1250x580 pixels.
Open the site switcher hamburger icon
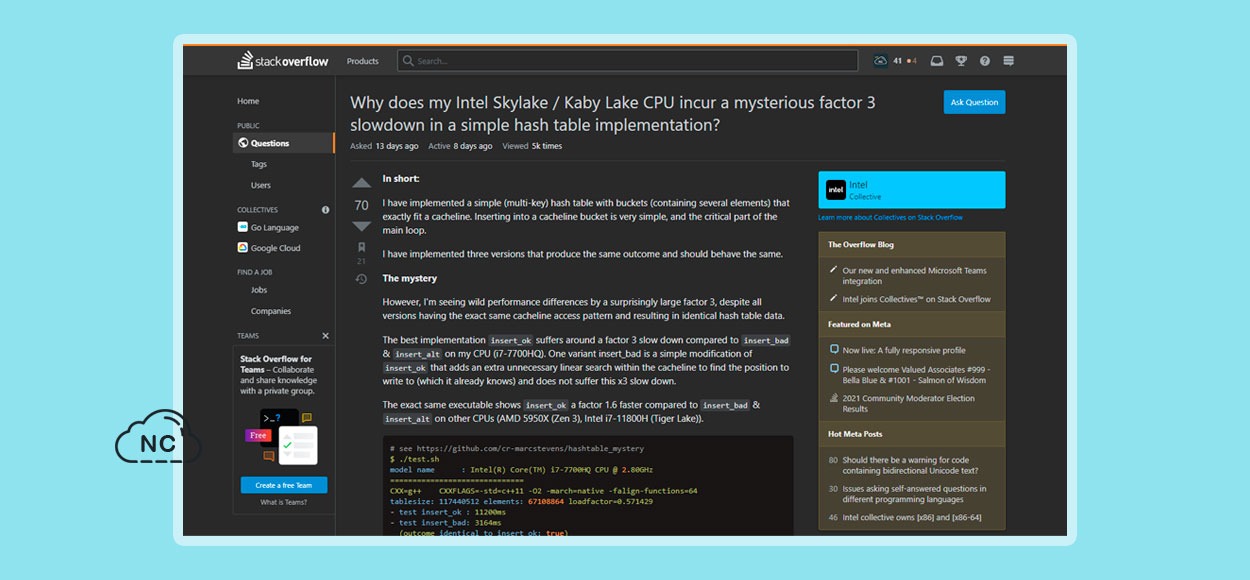click(x=1008, y=61)
